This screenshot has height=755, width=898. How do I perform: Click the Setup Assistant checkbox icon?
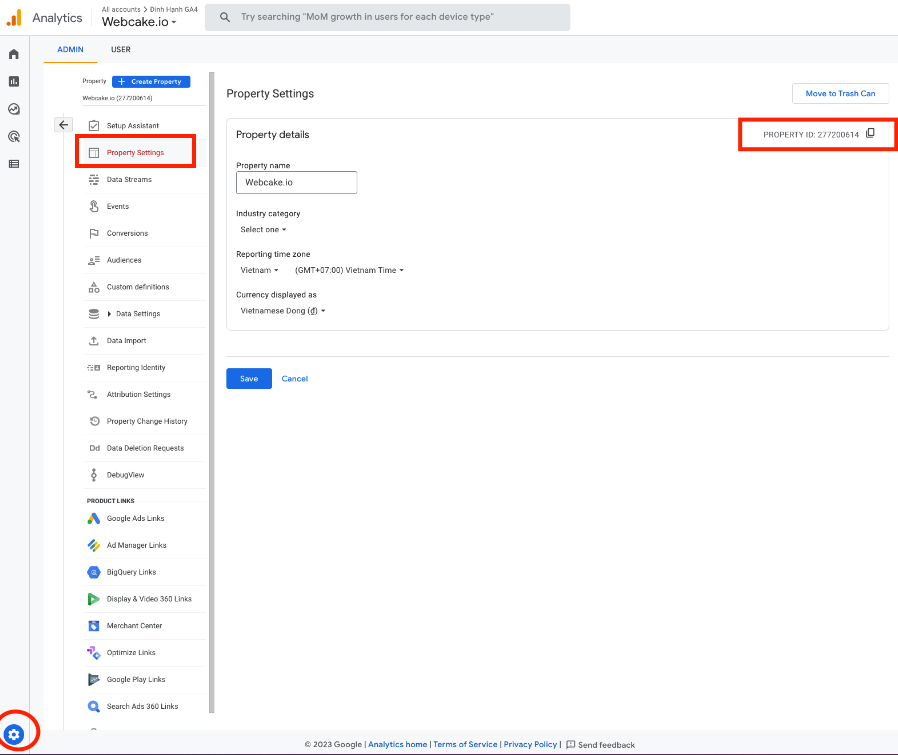pyautogui.click(x=94, y=125)
